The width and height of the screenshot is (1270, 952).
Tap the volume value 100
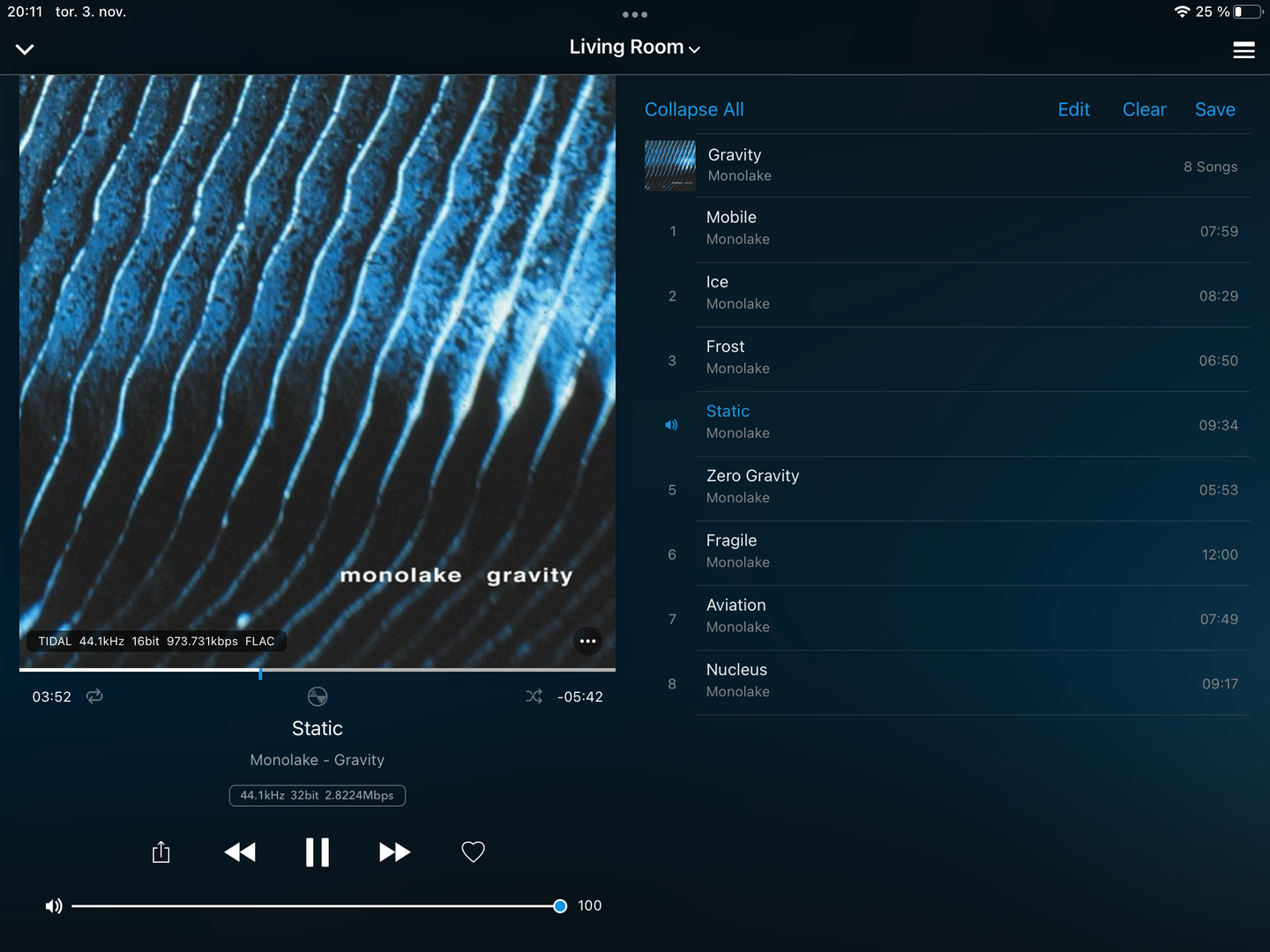click(590, 906)
